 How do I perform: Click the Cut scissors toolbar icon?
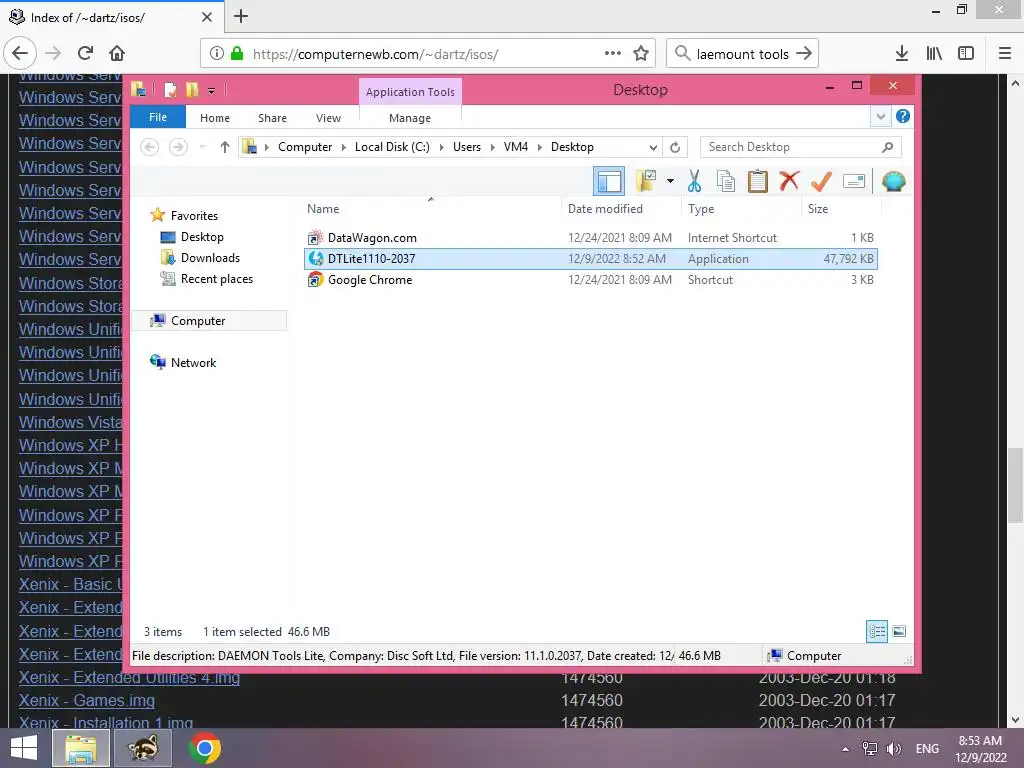tap(694, 181)
